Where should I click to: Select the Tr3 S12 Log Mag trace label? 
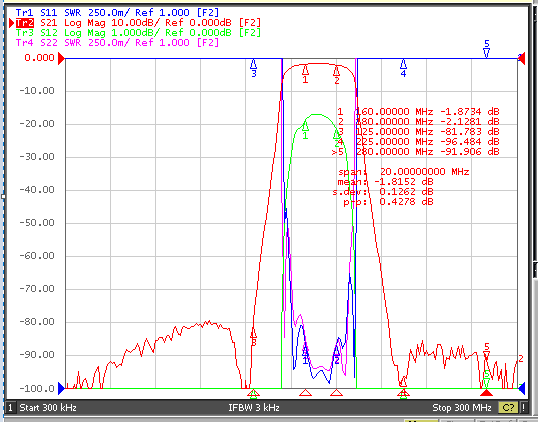tap(138, 33)
